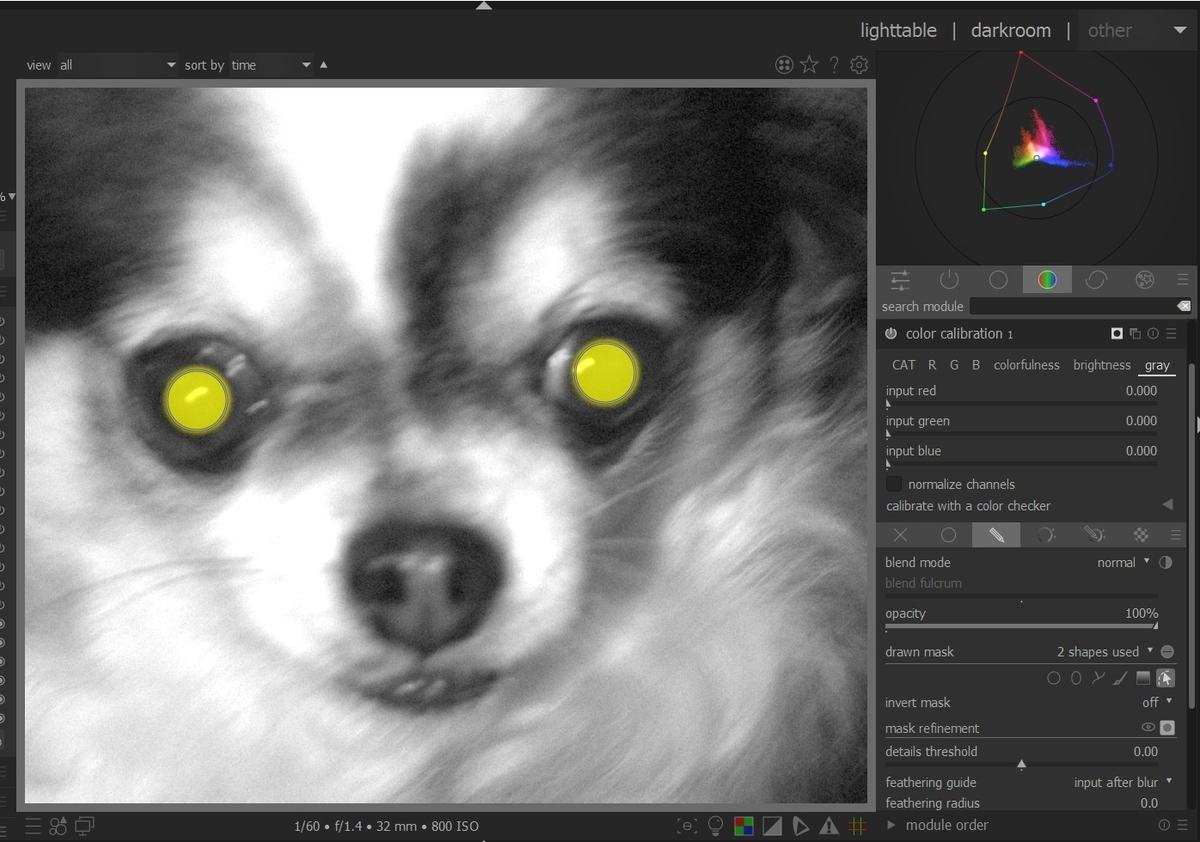This screenshot has width=1200, height=842.
Task: Create a multiple instance of color calibration
Action: [1135, 334]
